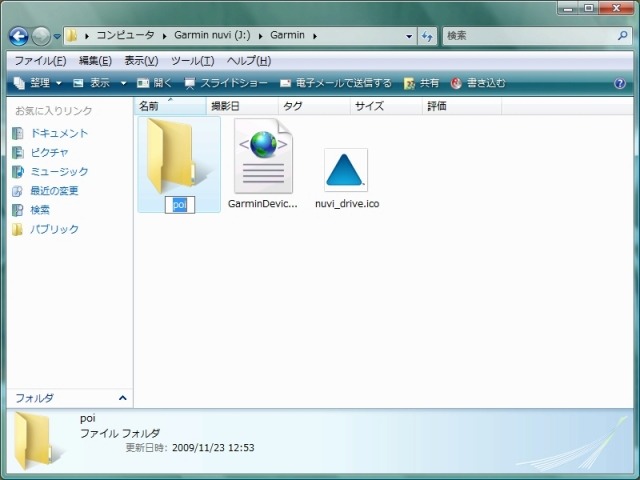Screen dimensions: 640x480
Task: Expand the arrow after コンピュータ breadcrumb
Action: 164,36
